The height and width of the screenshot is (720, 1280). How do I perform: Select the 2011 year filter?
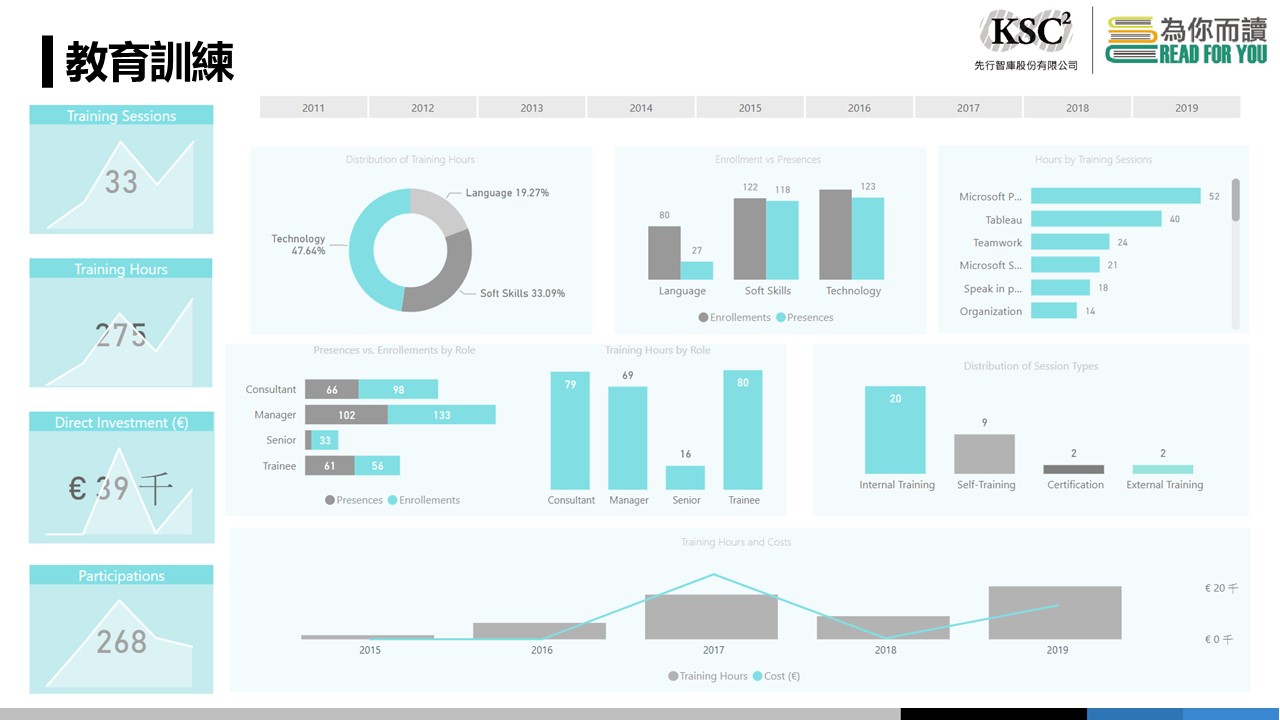(313, 108)
